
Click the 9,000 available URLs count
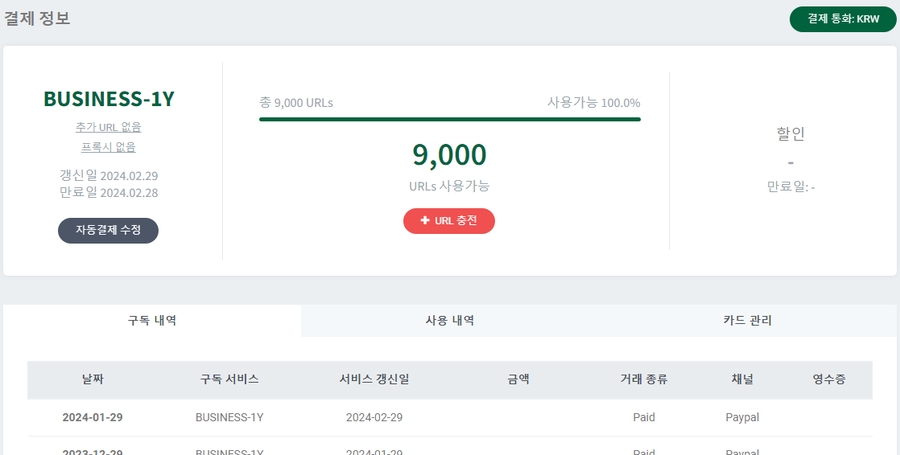pyautogui.click(x=449, y=155)
